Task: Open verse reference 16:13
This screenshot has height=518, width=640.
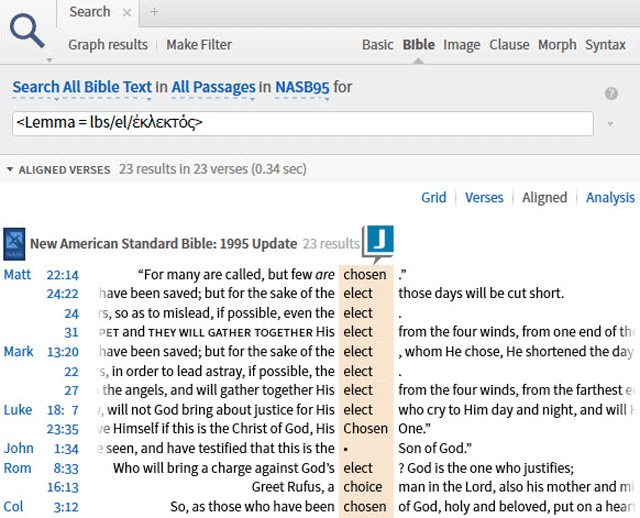Action: point(62,487)
